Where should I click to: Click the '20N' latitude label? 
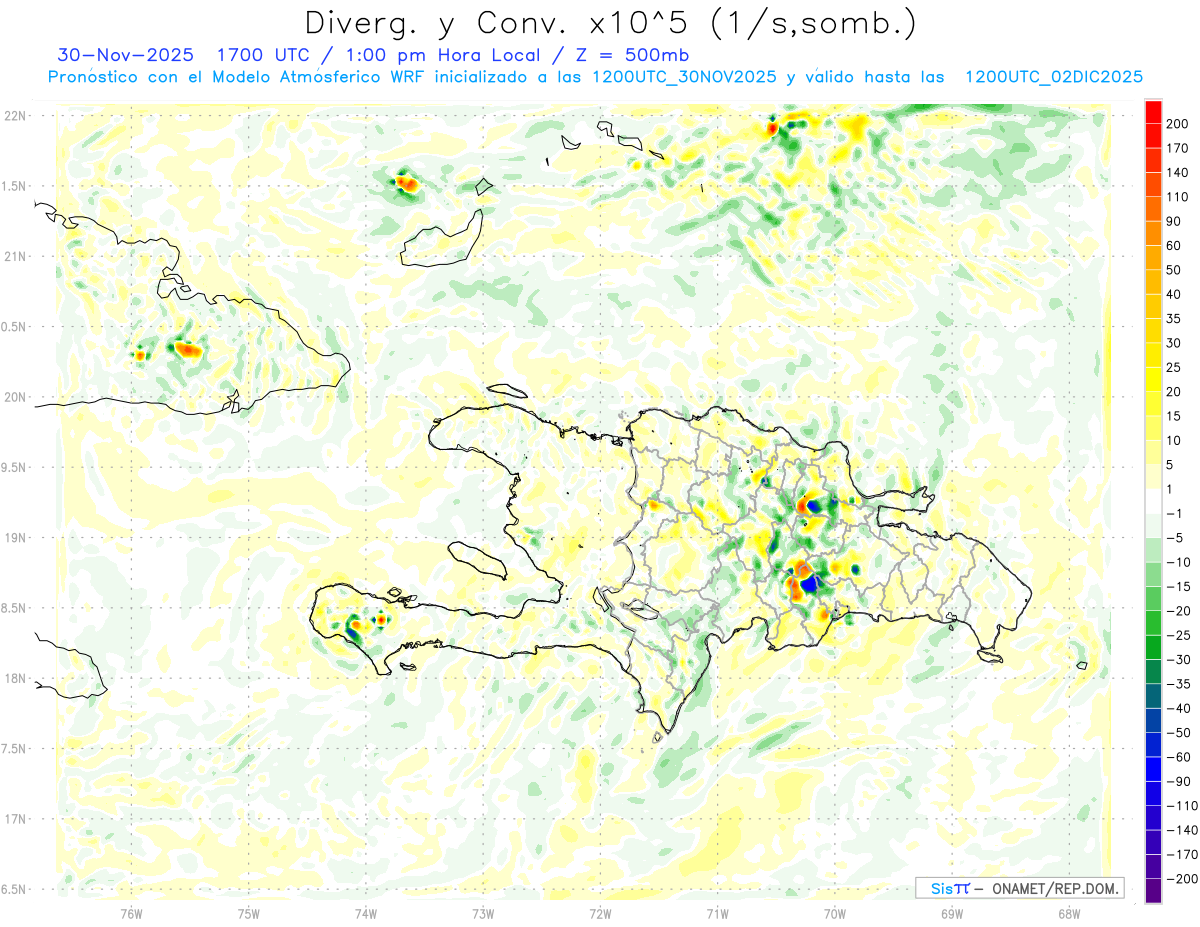coord(15,397)
